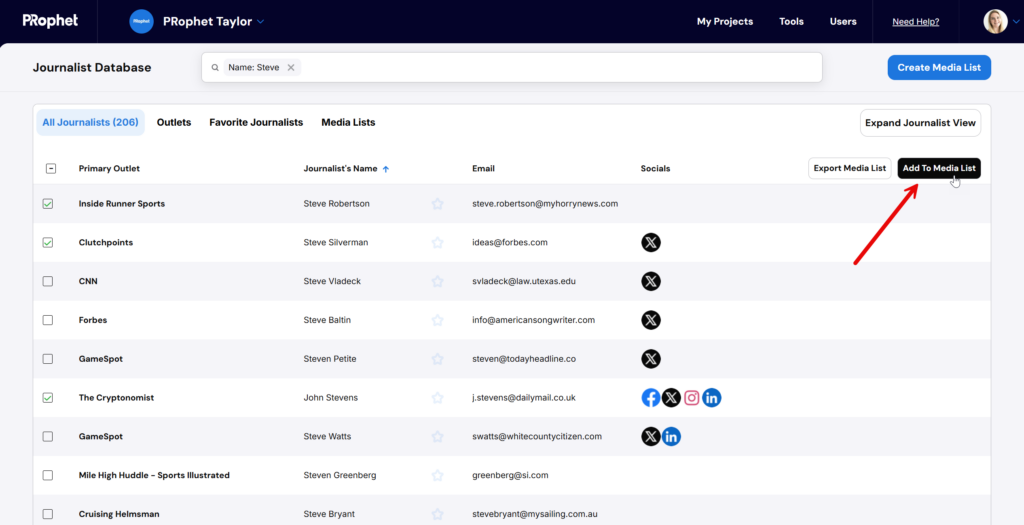The height and width of the screenshot is (525, 1024).
Task: Click the Need Help? link
Action: (916, 22)
